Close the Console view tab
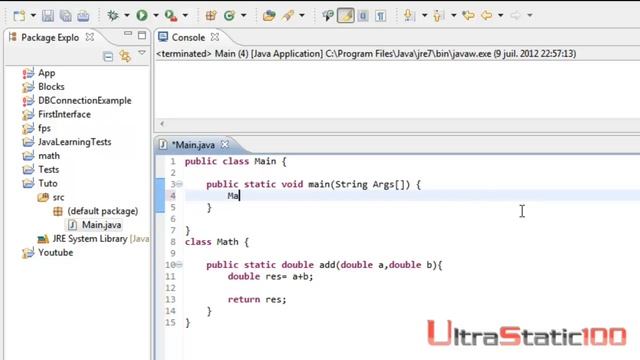 click(215, 37)
